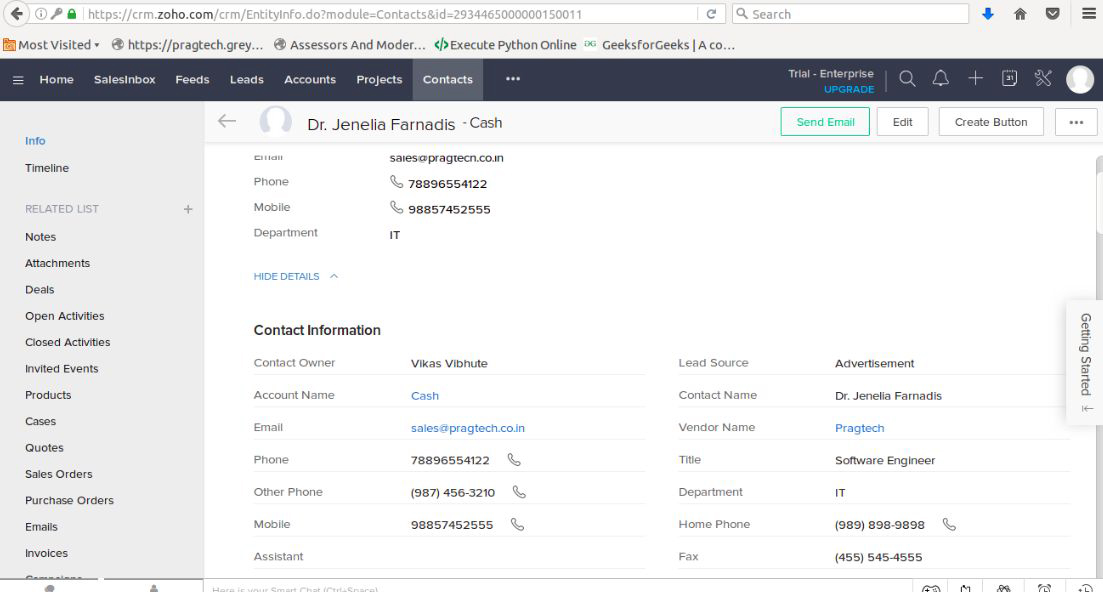Open the more actions ellipsis button

pyautogui.click(x=1076, y=122)
